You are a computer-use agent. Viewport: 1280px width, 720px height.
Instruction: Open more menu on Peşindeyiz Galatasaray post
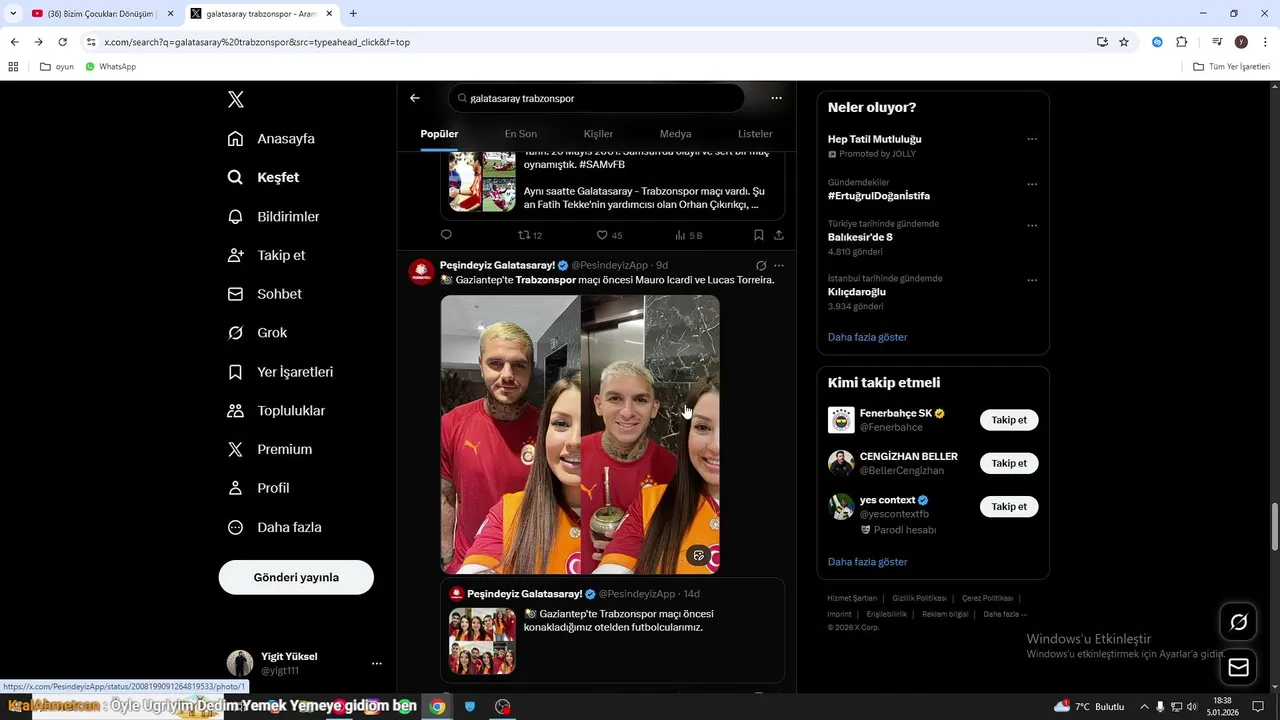pos(779,266)
